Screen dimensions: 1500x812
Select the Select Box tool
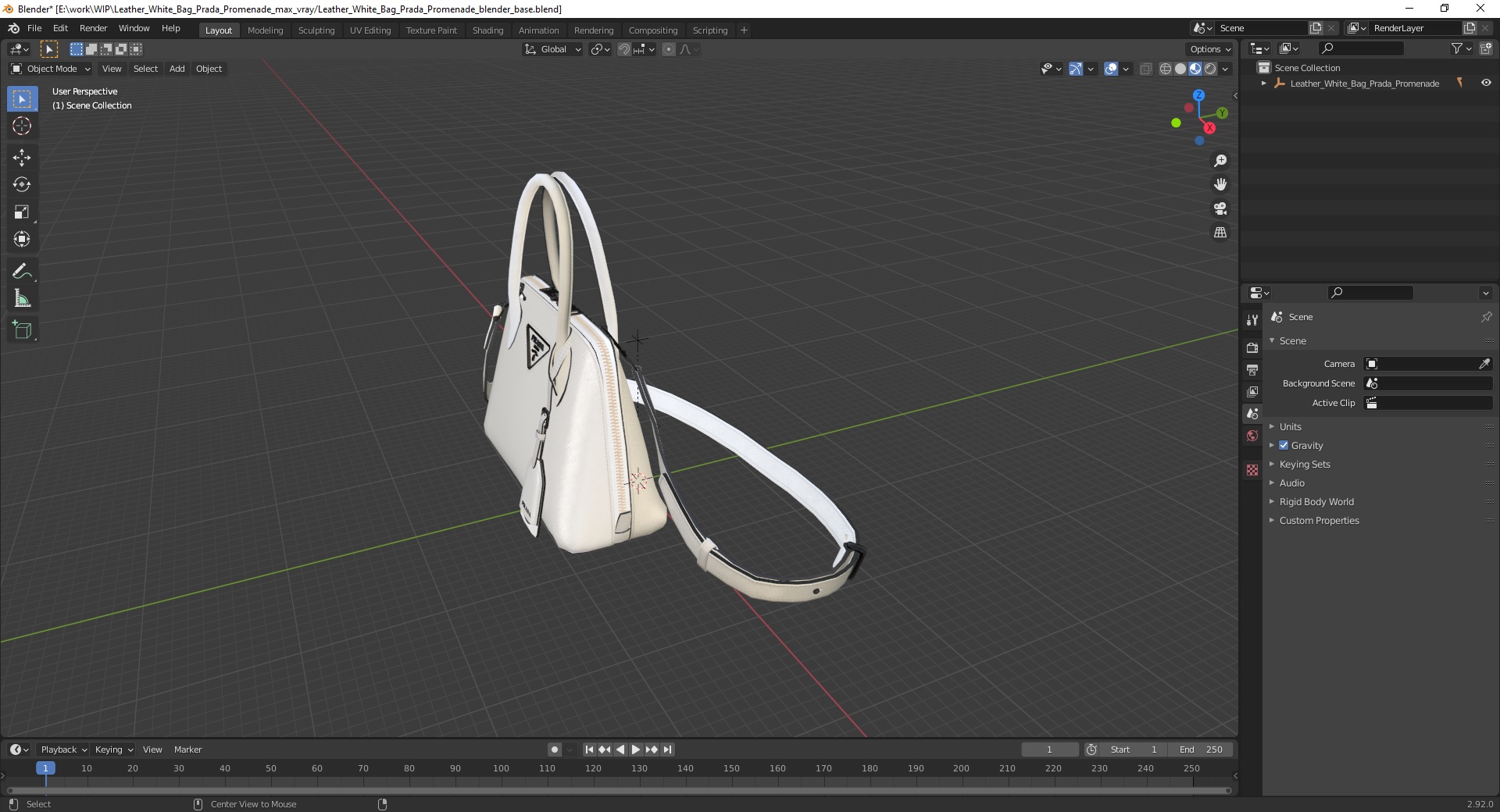pyautogui.click(x=22, y=99)
